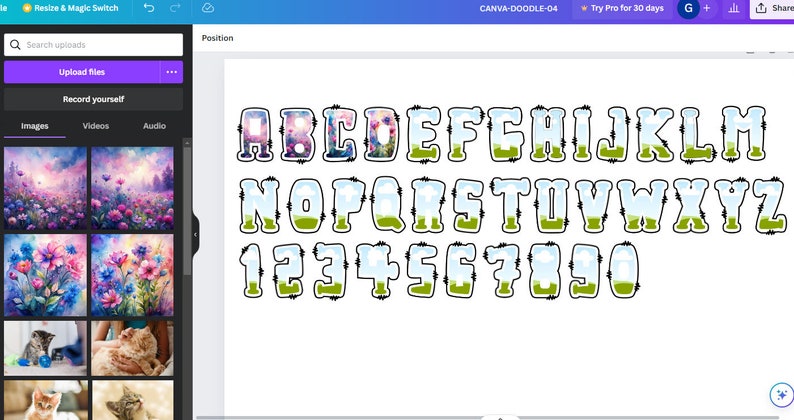Switch to the Audio tab

154,126
